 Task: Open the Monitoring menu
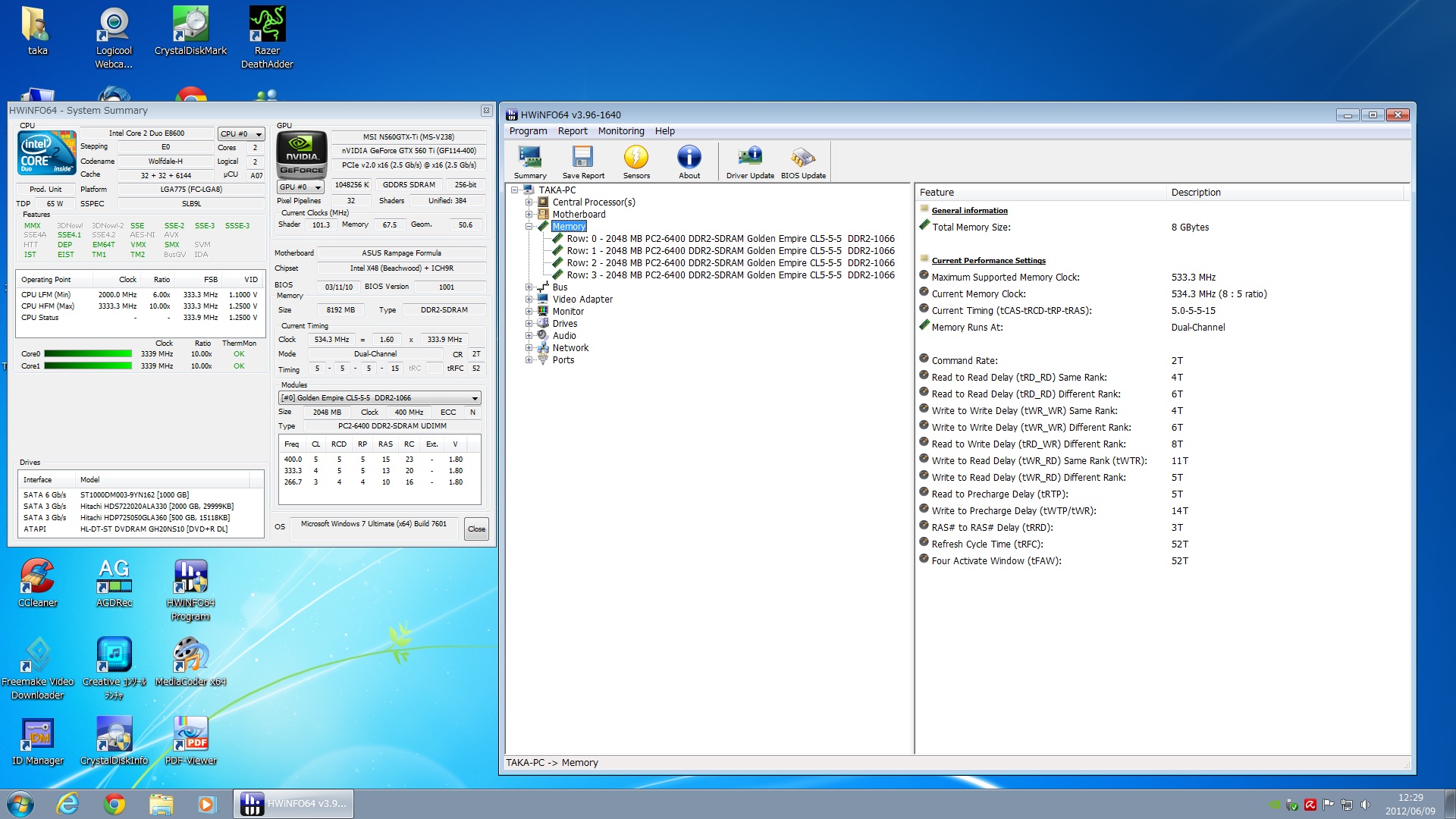point(620,131)
